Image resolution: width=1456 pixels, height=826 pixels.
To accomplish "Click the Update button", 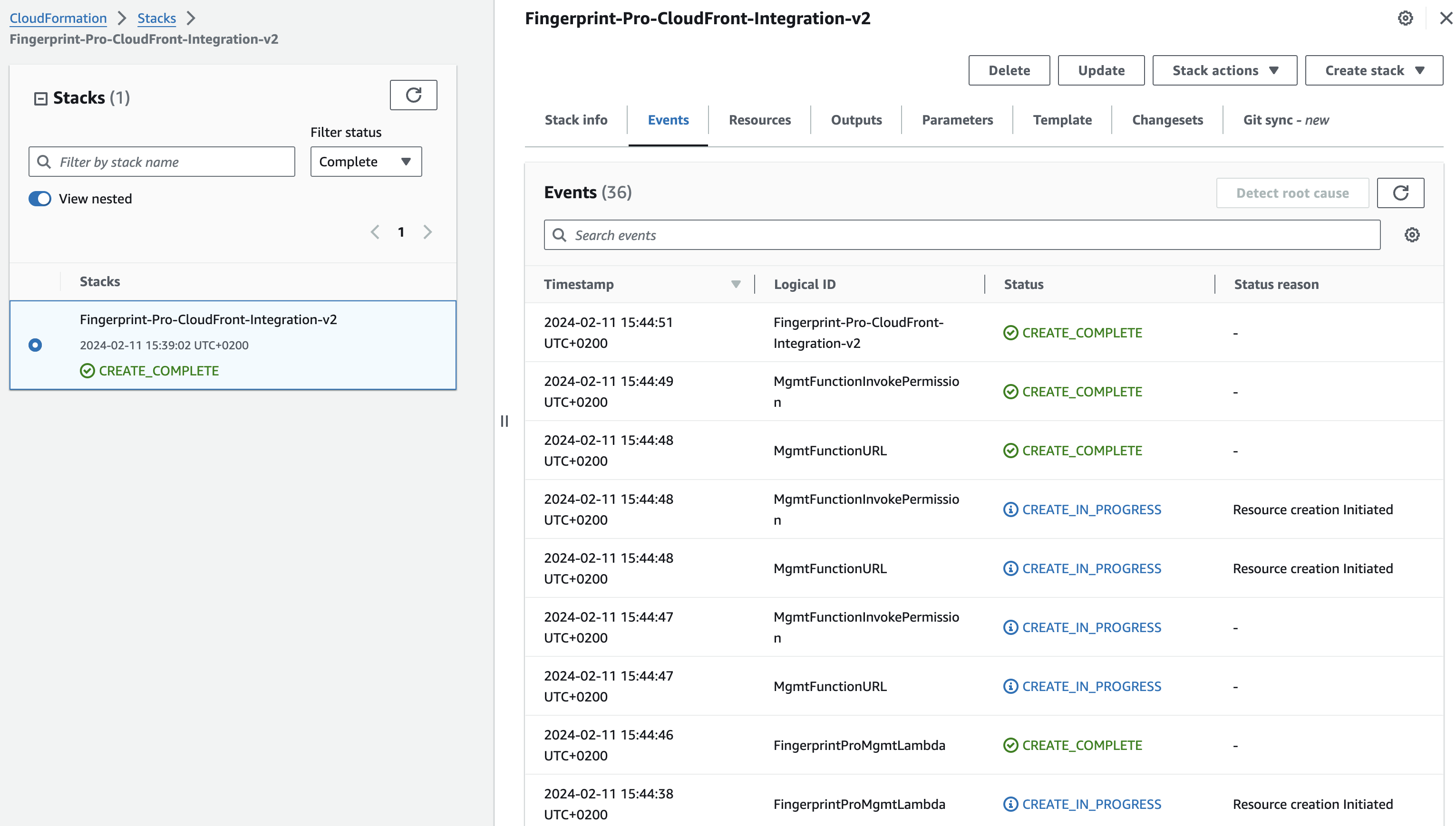I will [x=1100, y=70].
